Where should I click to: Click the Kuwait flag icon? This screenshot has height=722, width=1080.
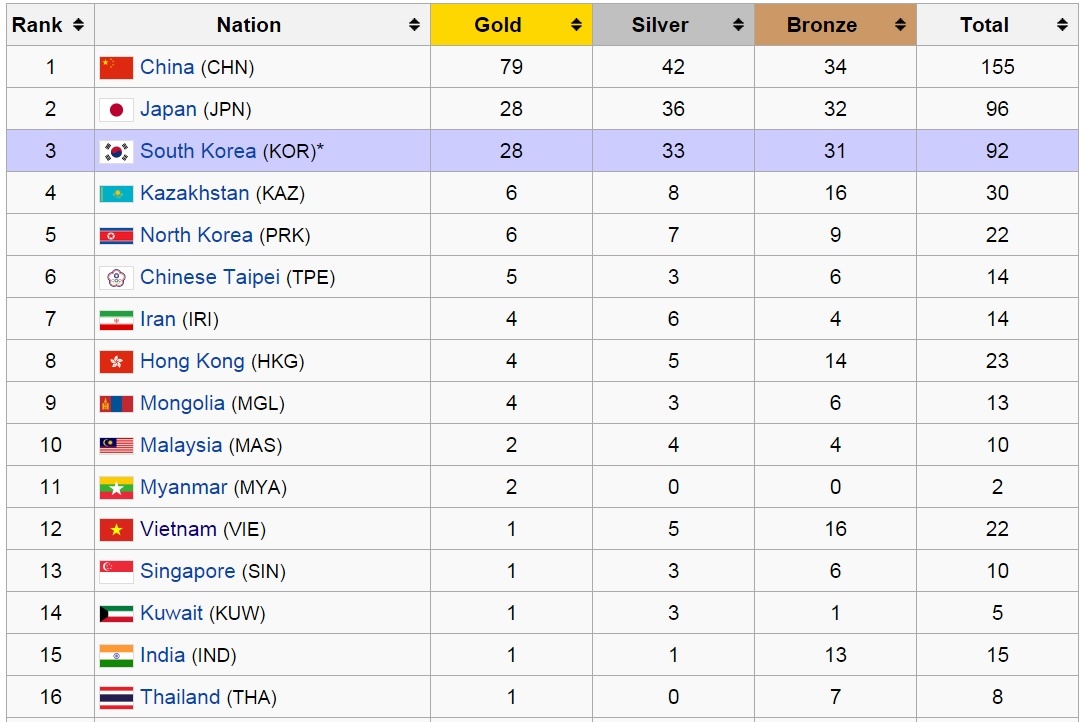point(116,614)
